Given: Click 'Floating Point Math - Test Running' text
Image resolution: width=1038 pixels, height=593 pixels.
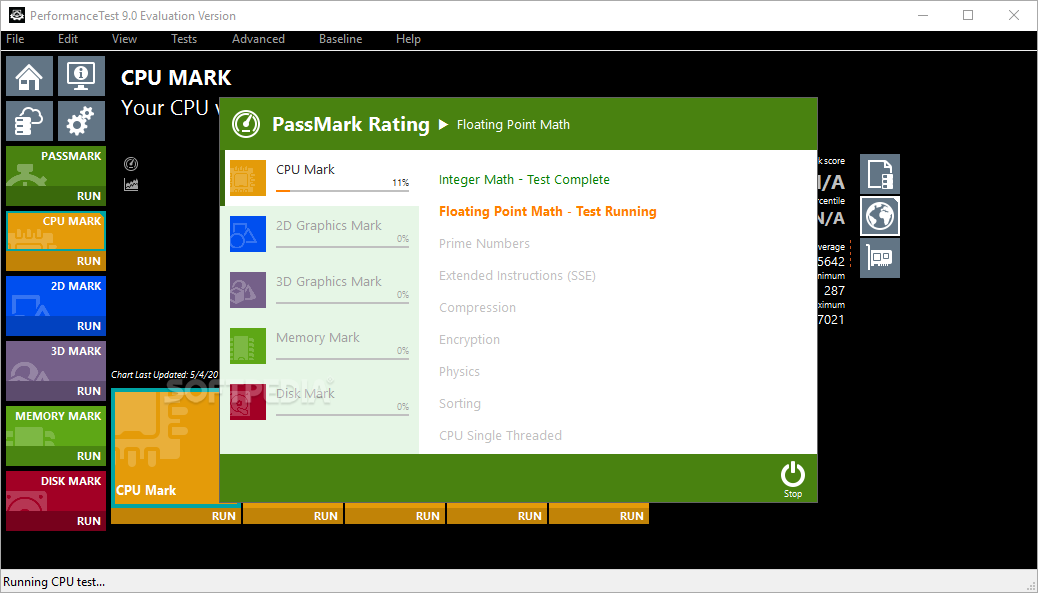Looking at the screenshot, I should click(547, 211).
